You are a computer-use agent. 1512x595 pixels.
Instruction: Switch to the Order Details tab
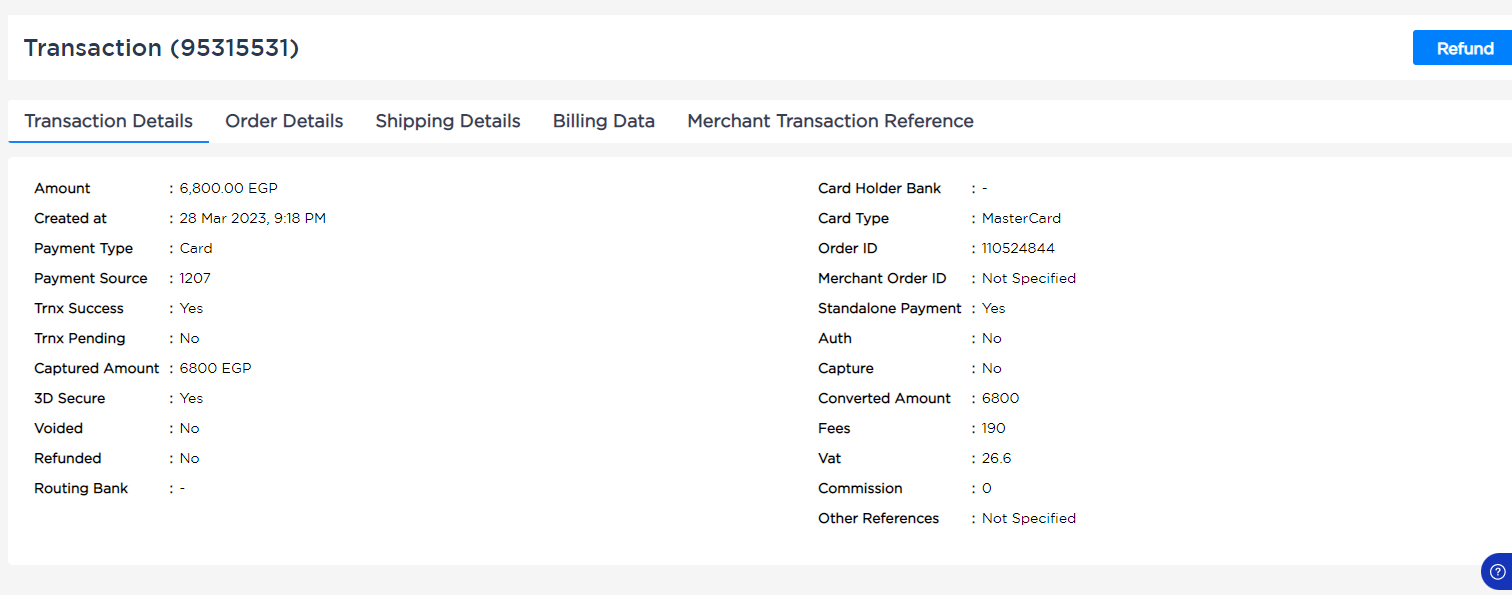[284, 121]
